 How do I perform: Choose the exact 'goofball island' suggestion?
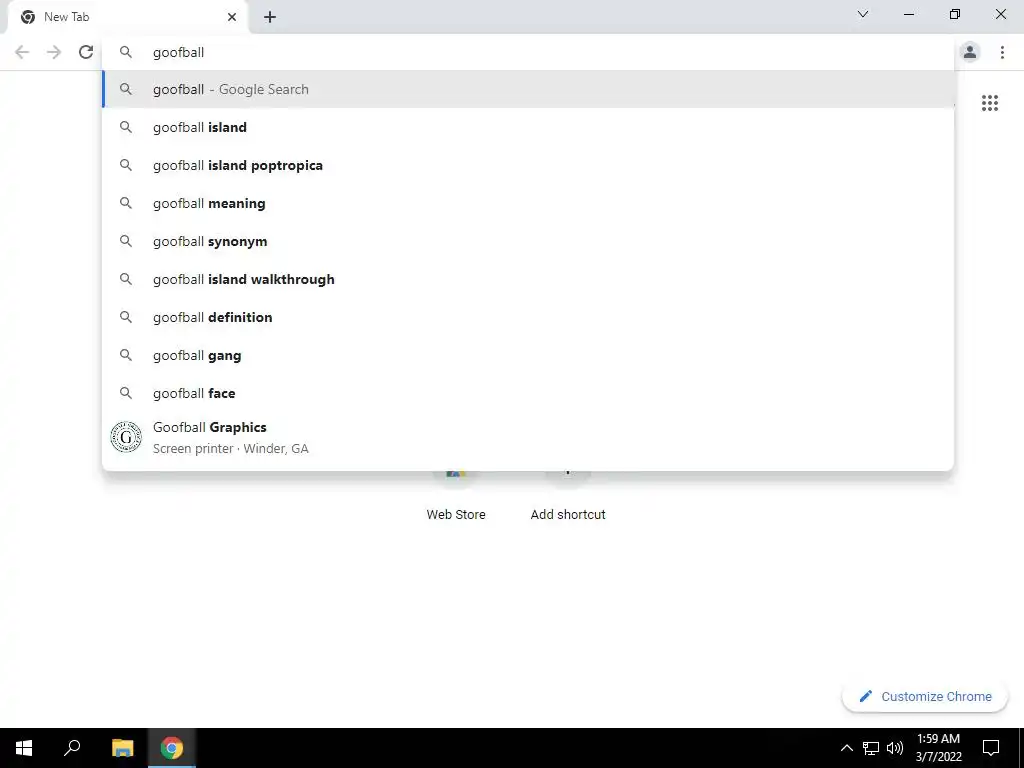point(529,127)
